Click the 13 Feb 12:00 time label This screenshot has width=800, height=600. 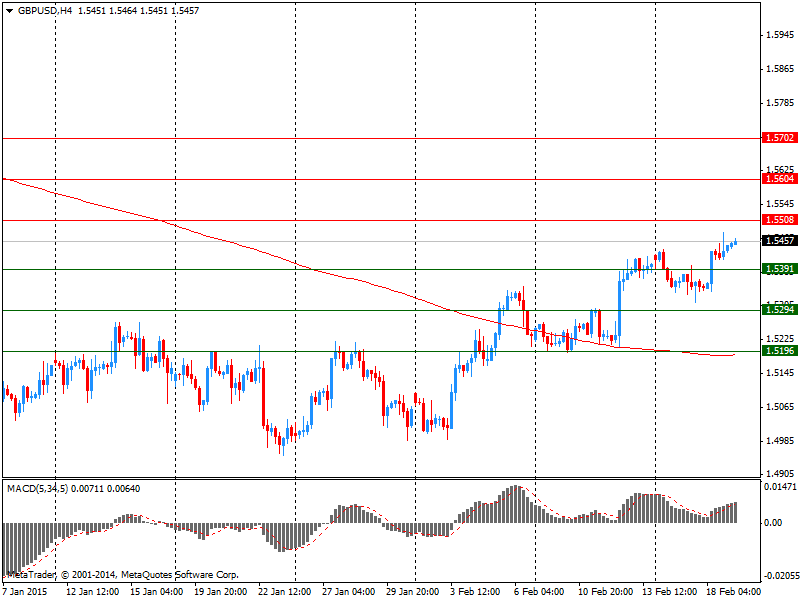(669, 592)
